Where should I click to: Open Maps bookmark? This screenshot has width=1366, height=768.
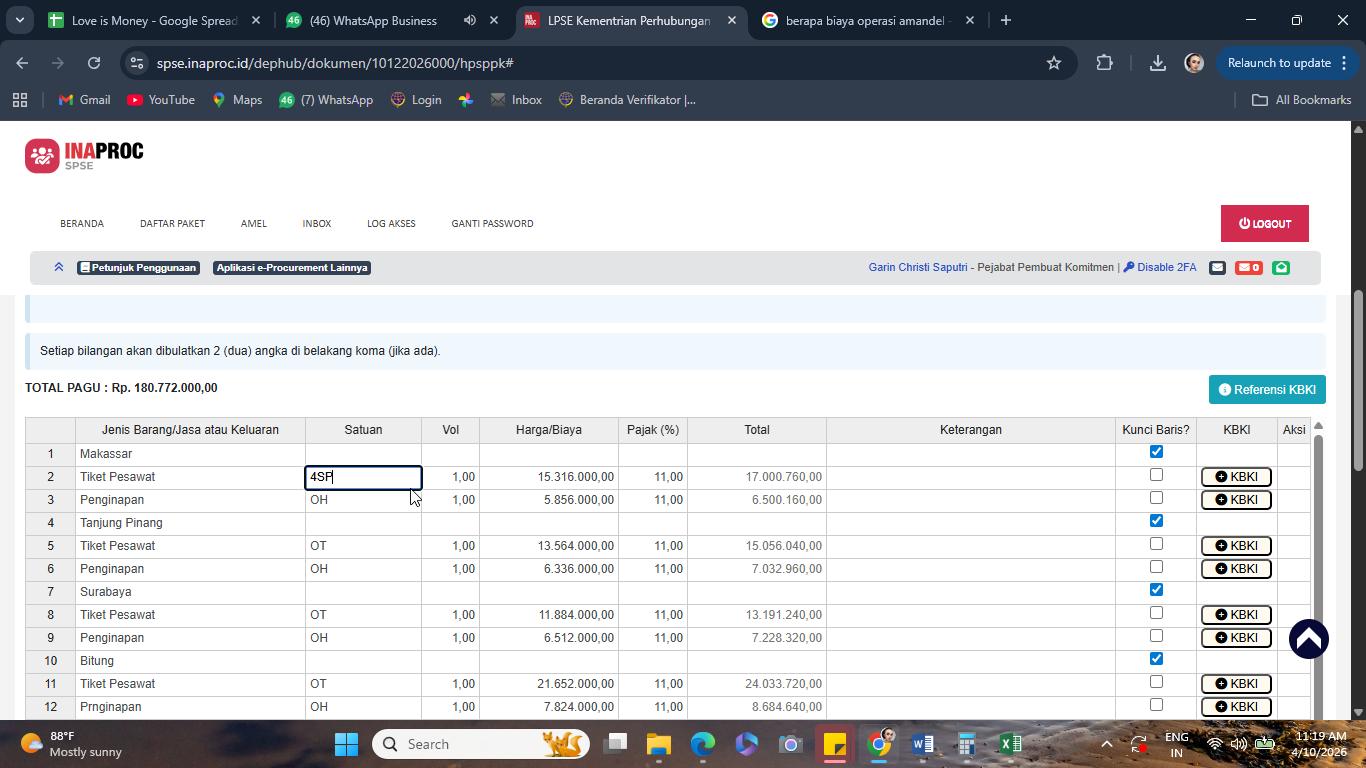click(237, 100)
